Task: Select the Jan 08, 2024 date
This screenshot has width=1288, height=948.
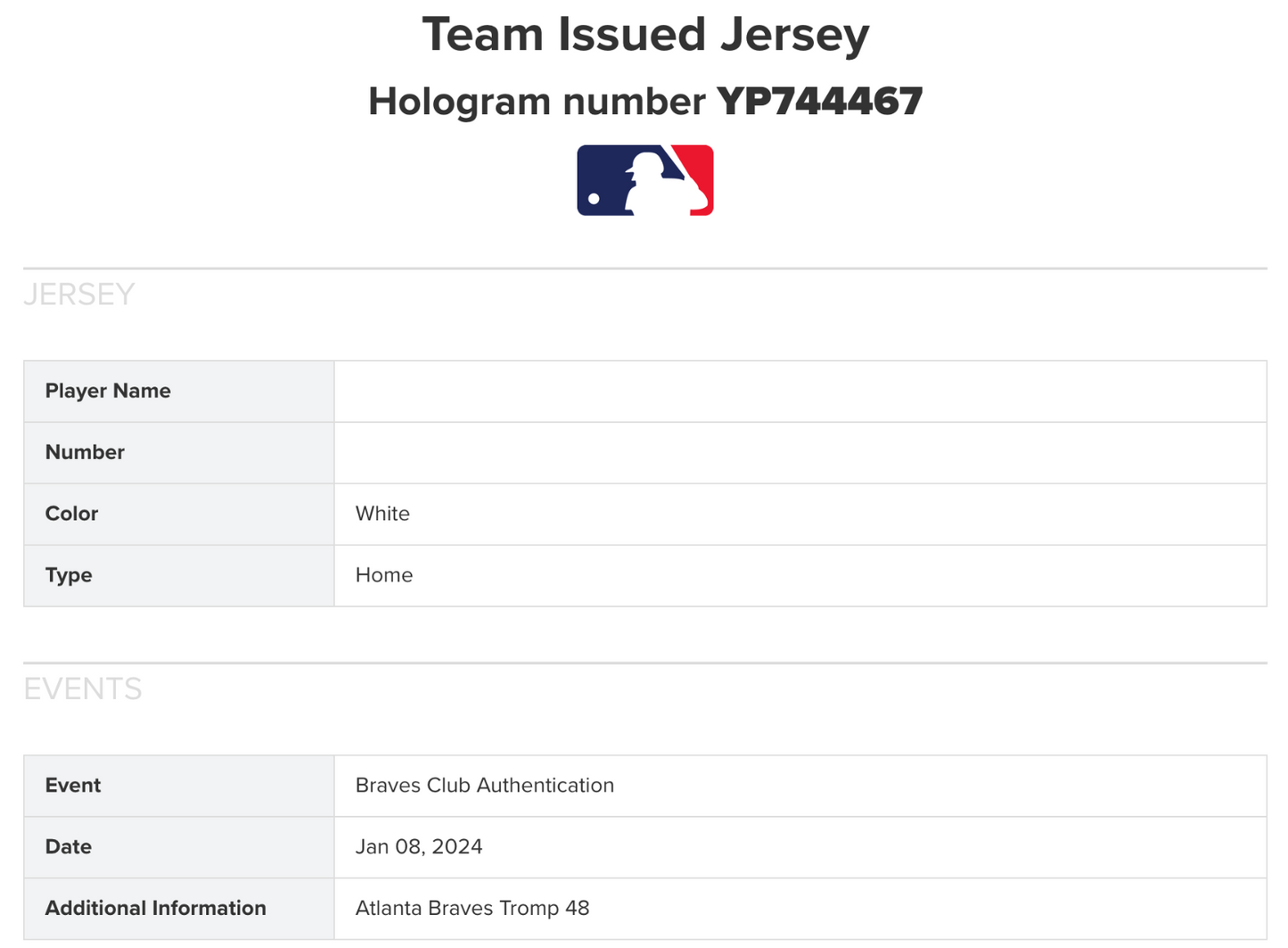Action: click(419, 847)
